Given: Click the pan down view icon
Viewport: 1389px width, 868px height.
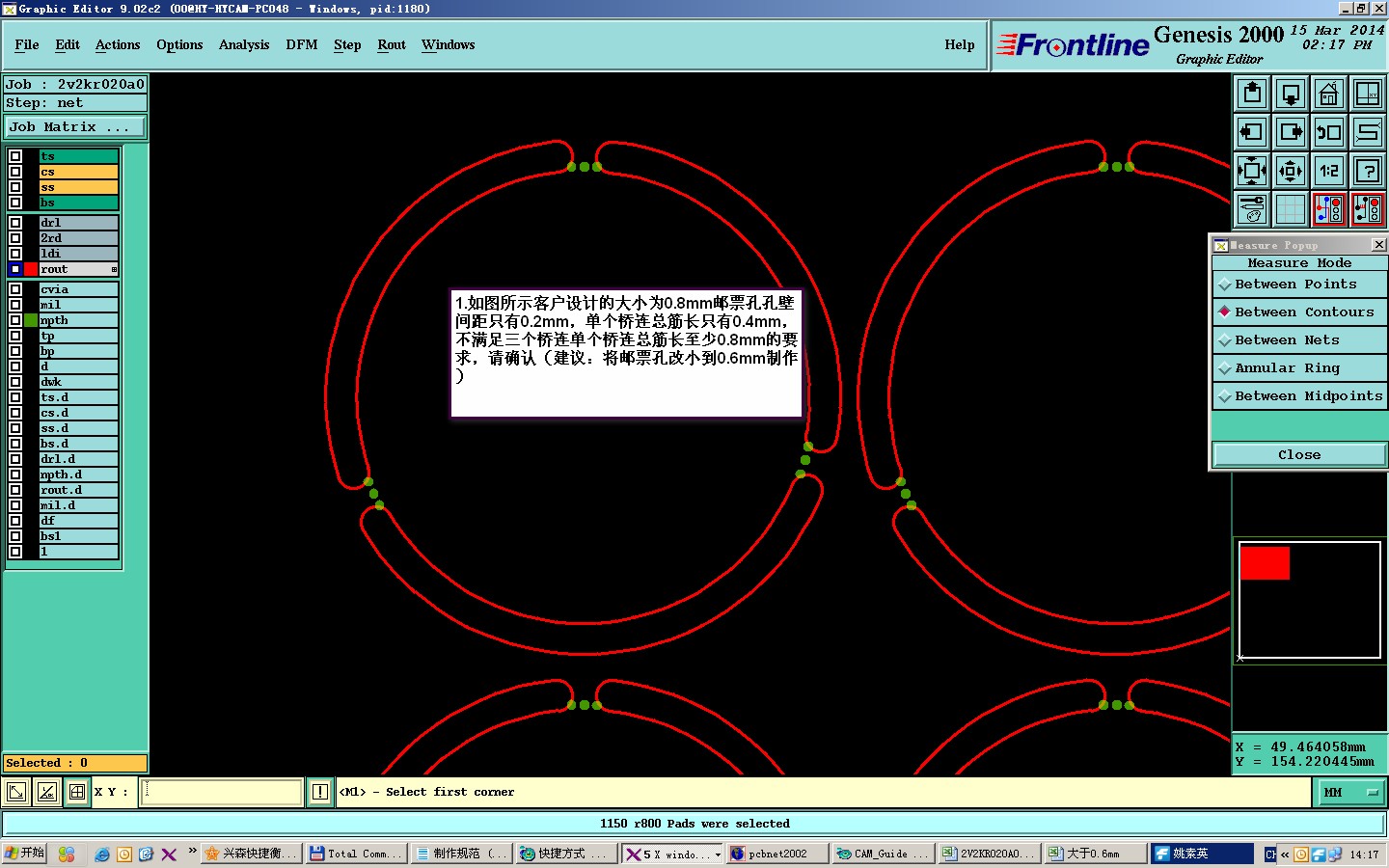Looking at the screenshot, I should [1291, 94].
